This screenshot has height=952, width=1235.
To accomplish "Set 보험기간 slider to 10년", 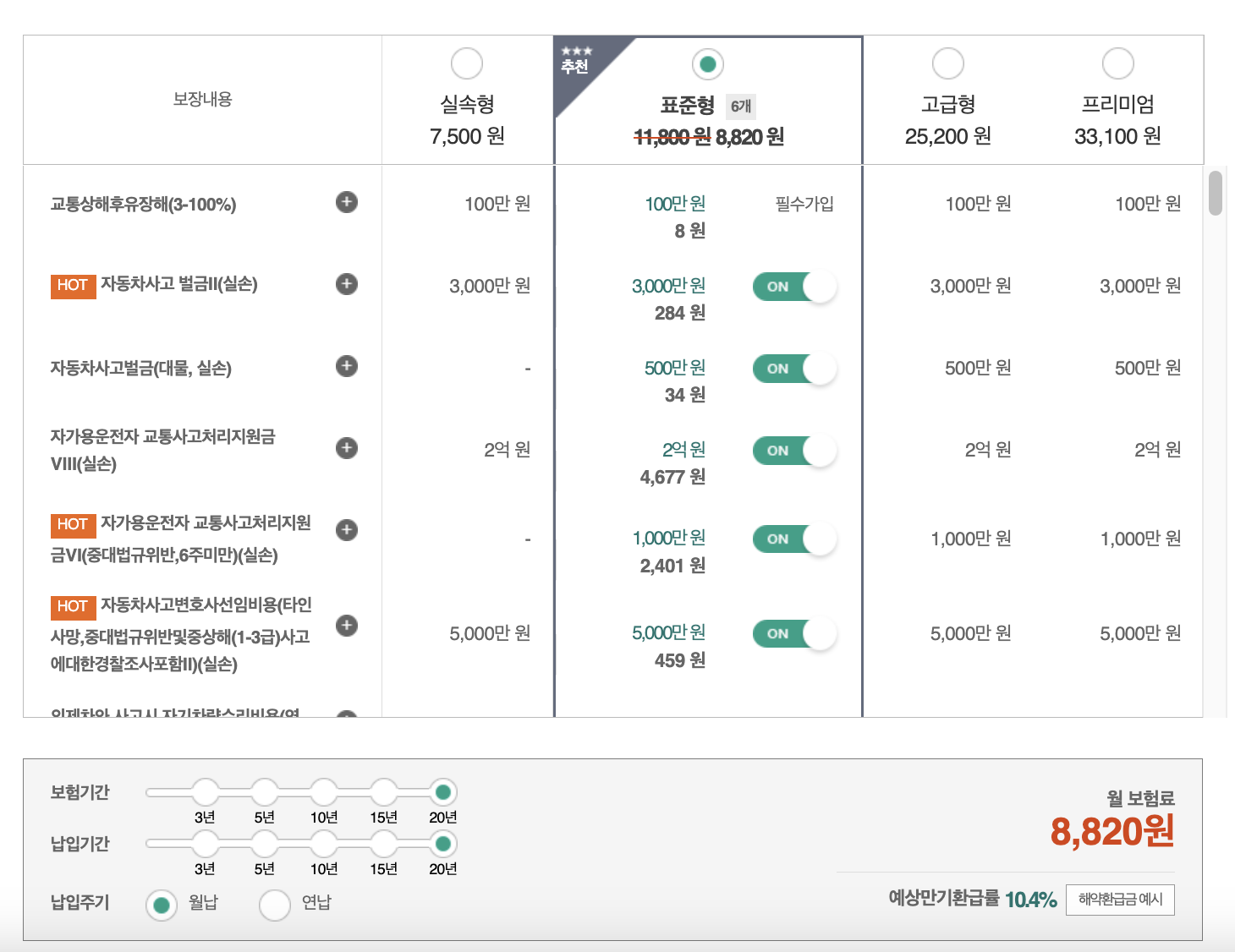I will coord(324,792).
